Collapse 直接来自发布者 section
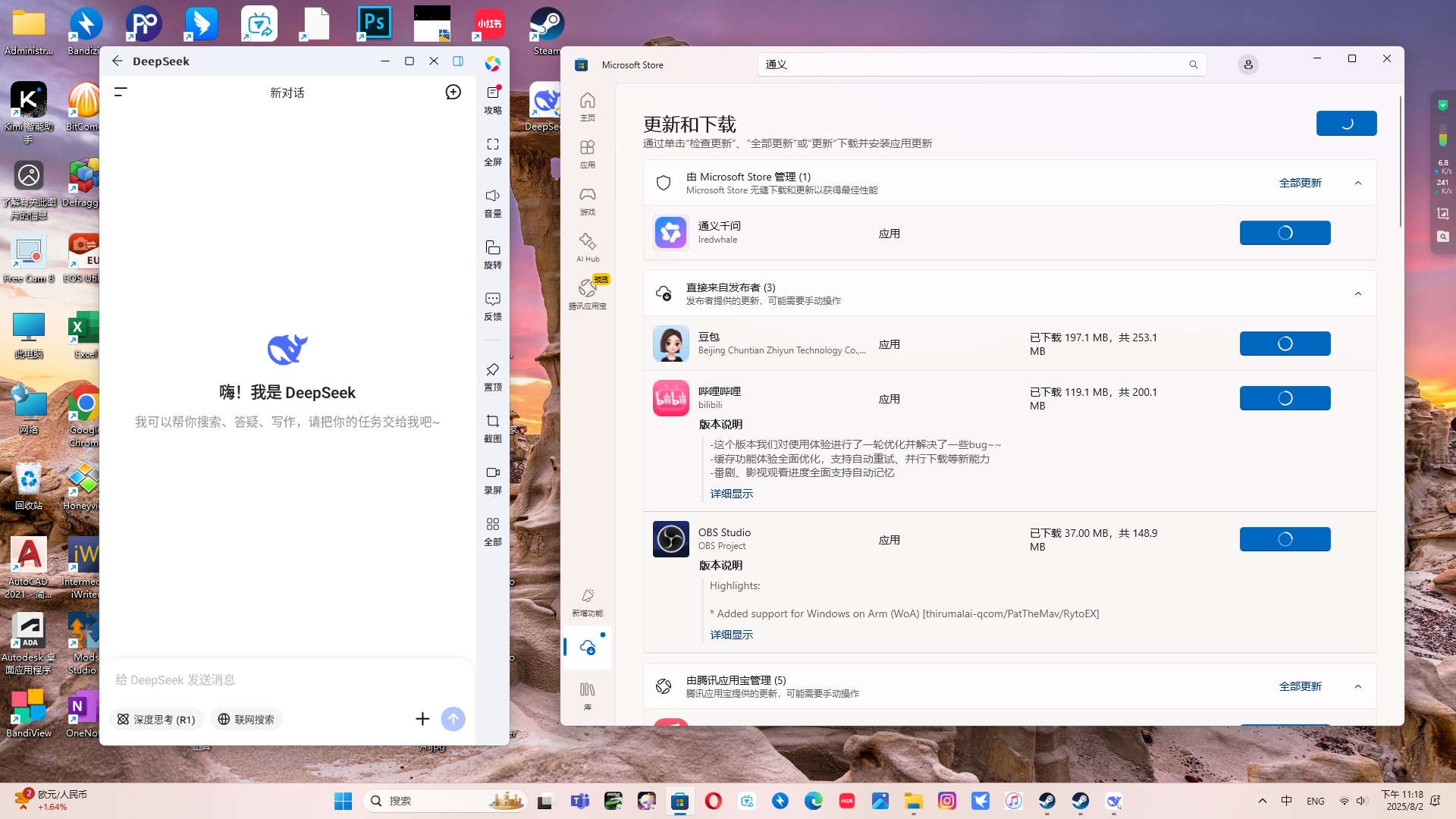 1357,293
